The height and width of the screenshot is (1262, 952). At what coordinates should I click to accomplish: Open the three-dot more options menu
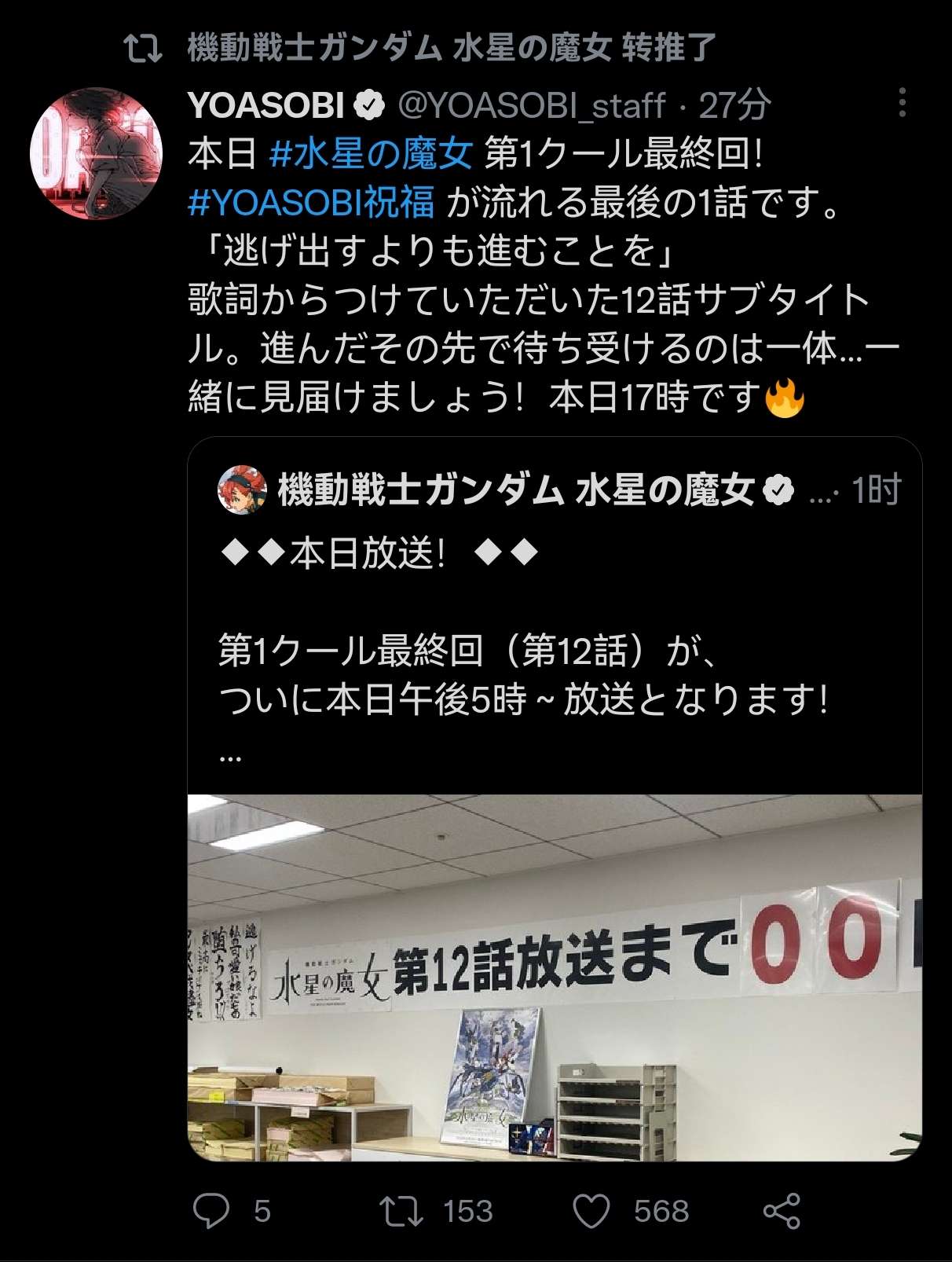tap(903, 103)
